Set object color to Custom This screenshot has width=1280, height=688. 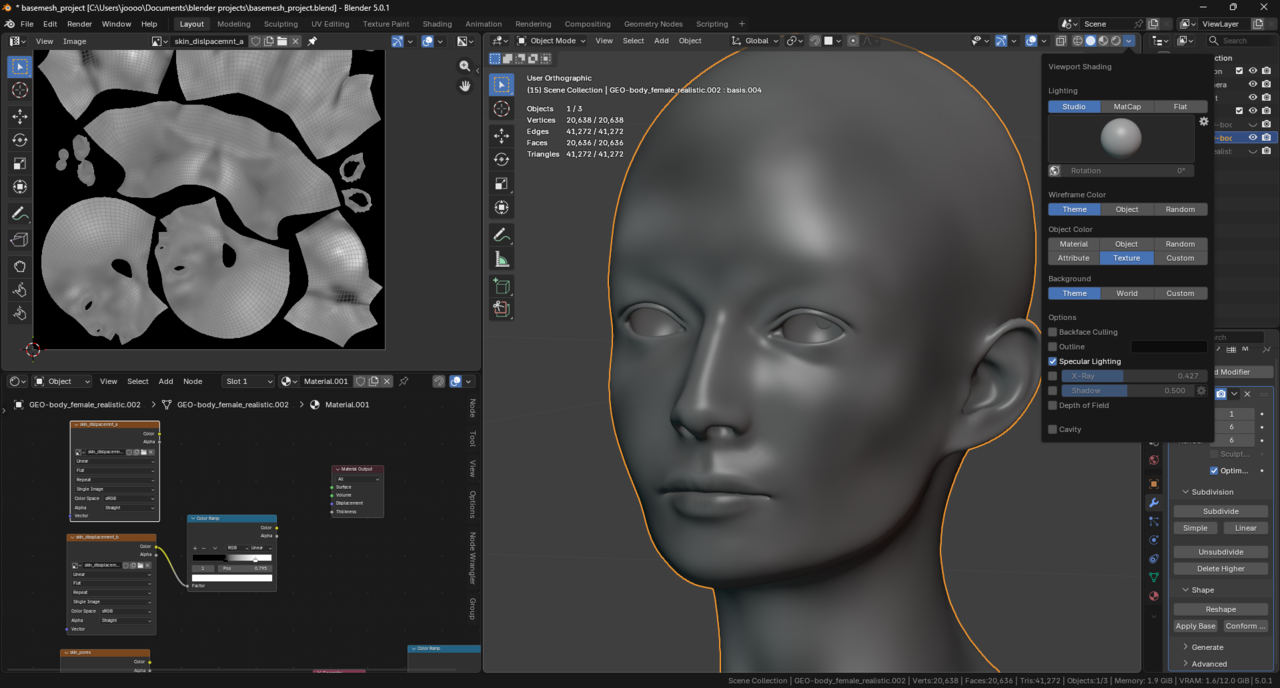[1180, 258]
